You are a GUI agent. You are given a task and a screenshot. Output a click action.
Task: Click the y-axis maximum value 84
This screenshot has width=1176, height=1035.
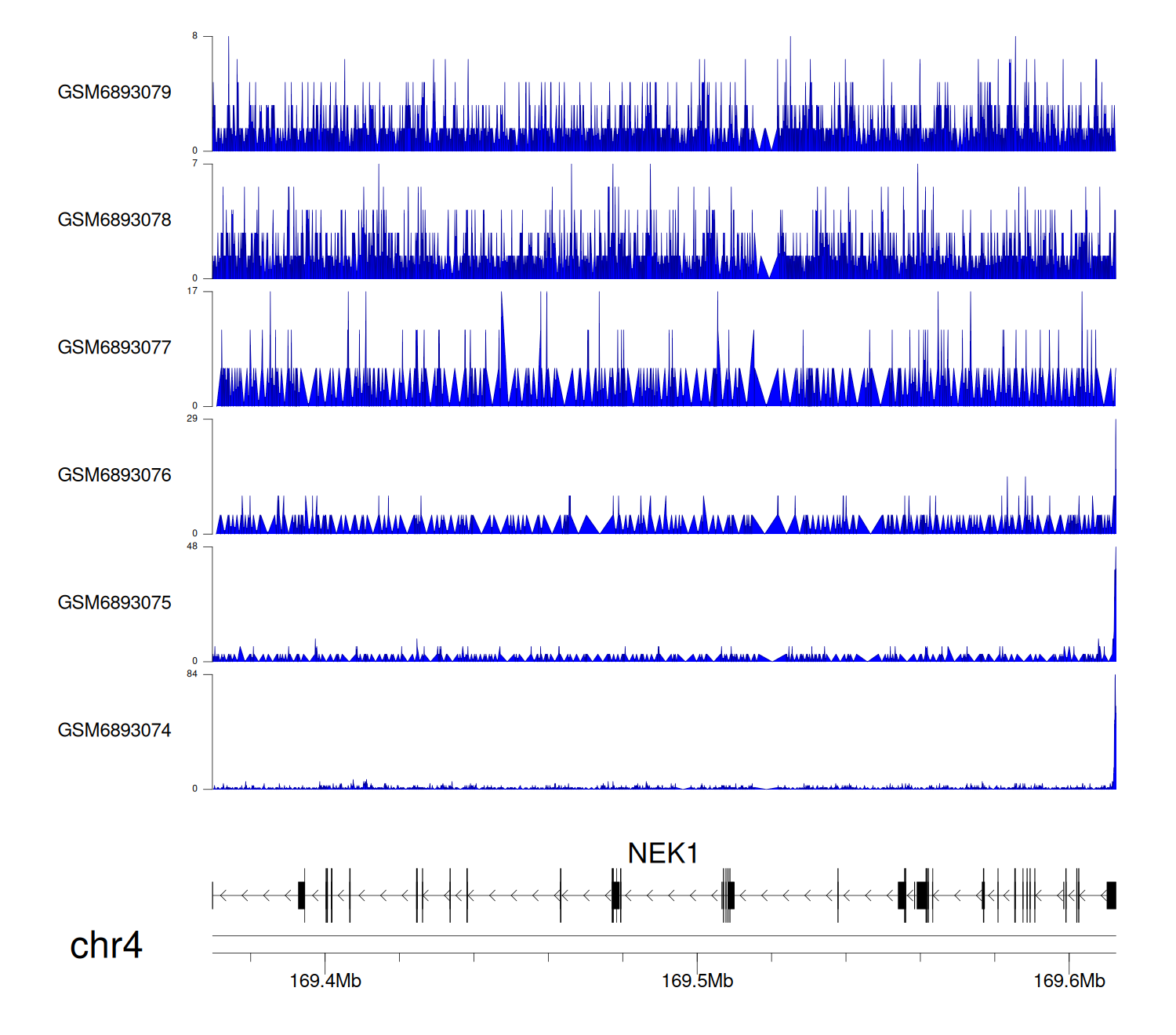[192, 674]
